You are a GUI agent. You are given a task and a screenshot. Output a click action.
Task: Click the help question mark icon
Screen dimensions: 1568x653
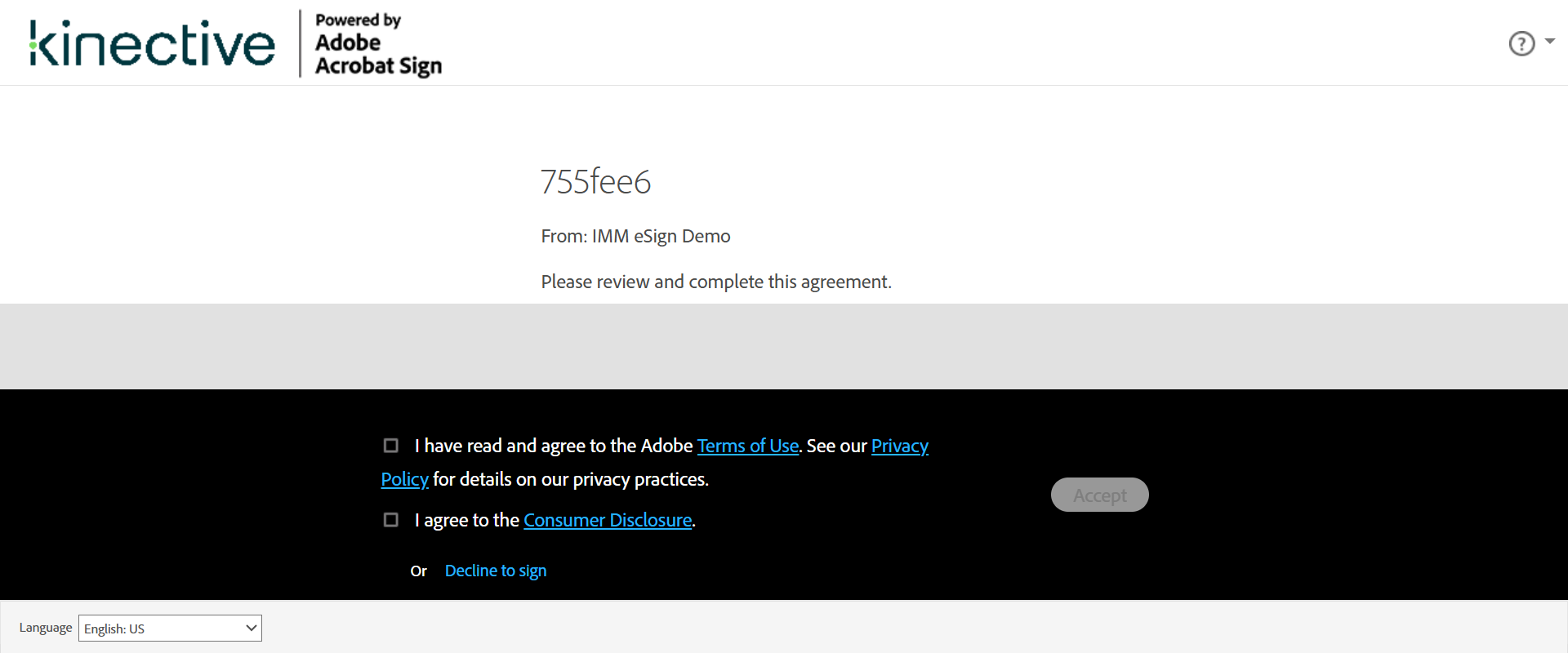pyautogui.click(x=1521, y=43)
